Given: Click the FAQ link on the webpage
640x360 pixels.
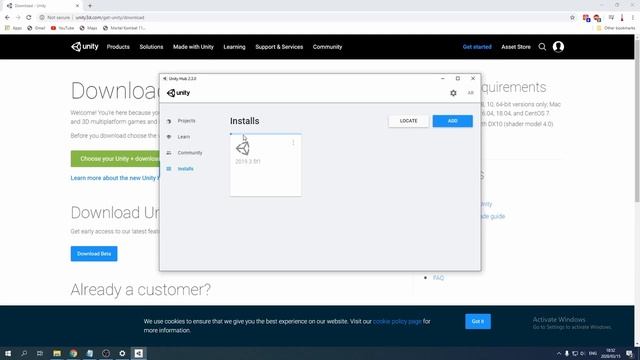Looking at the screenshot, I should 438,278.
